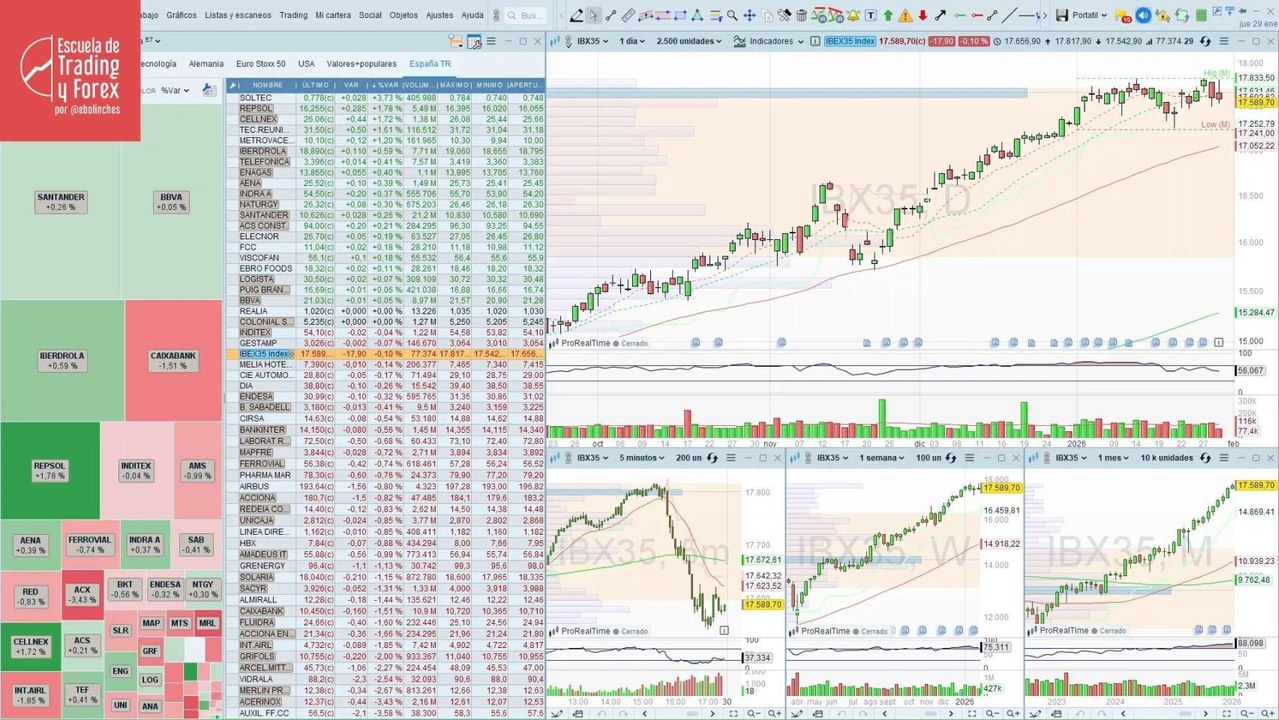Zoom in on the 5-minute chart
The height and width of the screenshot is (720, 1279).
coord(774,713)
